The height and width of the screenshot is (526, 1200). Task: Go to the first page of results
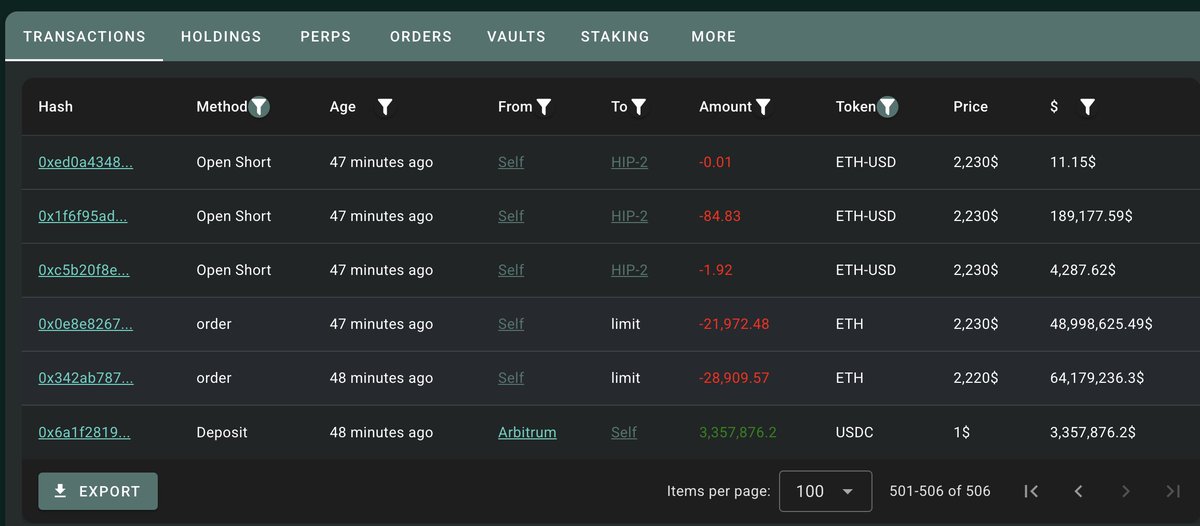pos(1031,491)
